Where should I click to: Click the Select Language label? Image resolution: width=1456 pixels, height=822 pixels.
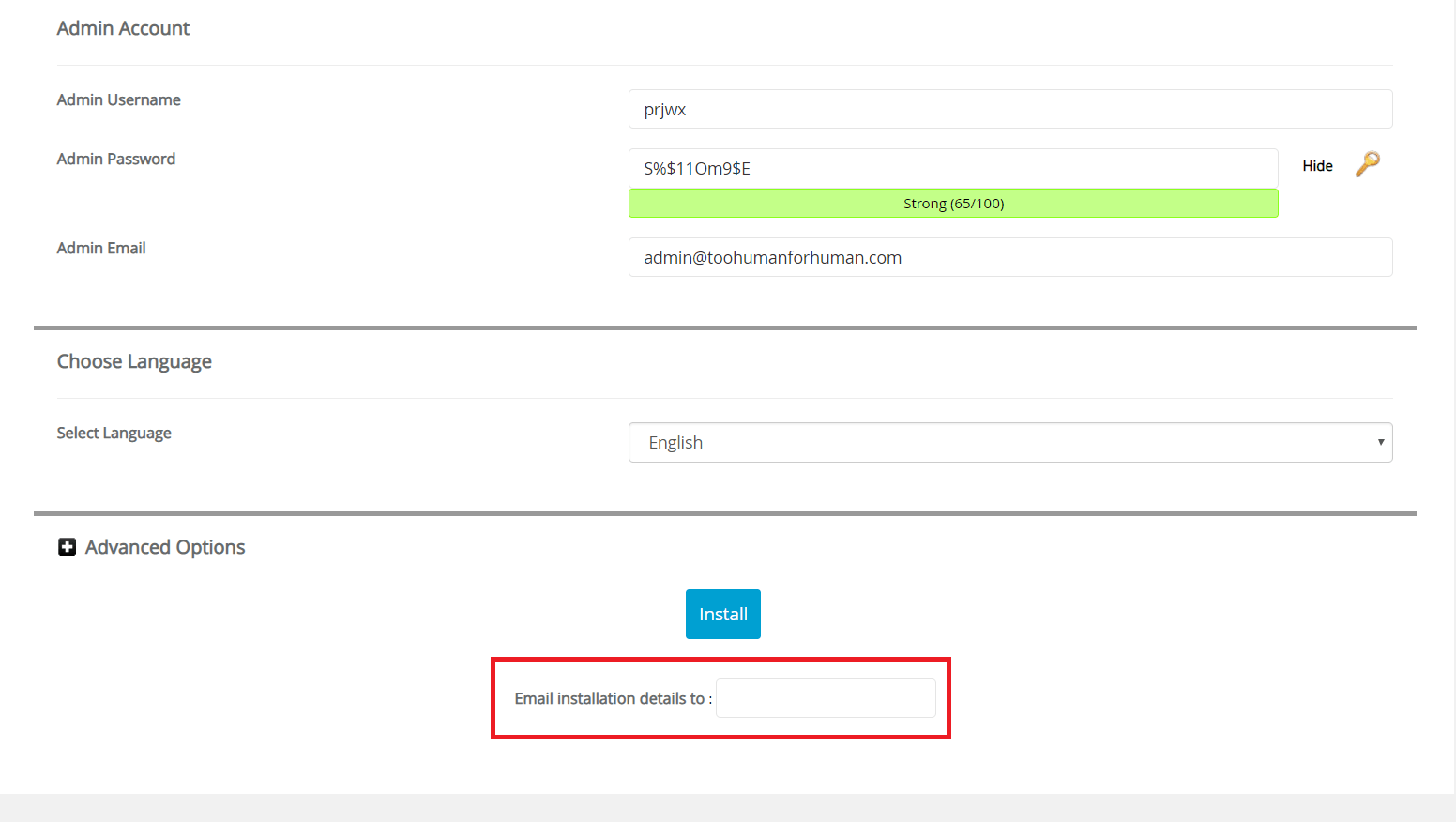coord(114,434)
